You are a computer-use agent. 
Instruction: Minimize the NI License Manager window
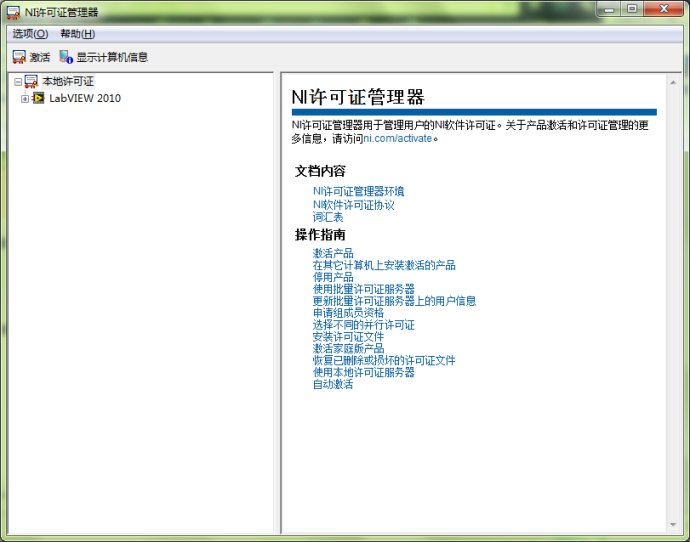pyautogui.click(x=609, y=9)
